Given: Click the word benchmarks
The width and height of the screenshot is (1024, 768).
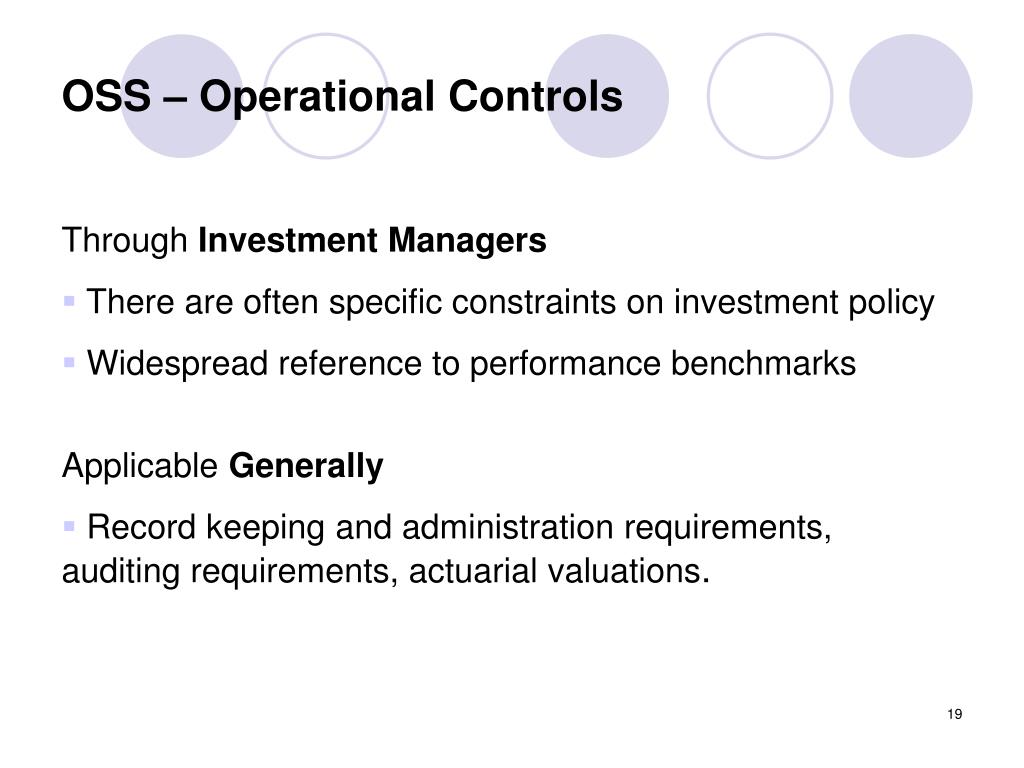Looking at the screenshot, I should click(763, 363).
